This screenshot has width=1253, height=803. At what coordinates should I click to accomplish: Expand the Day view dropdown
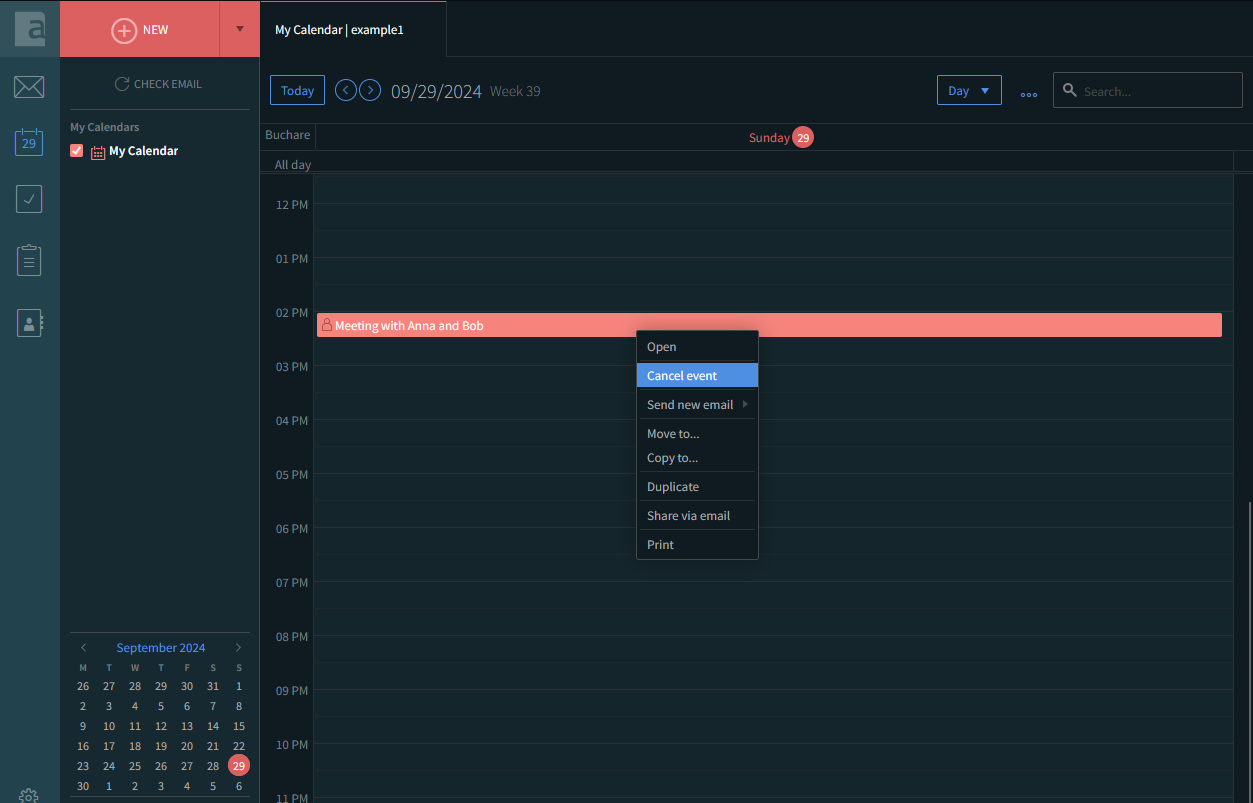(968, 90)
